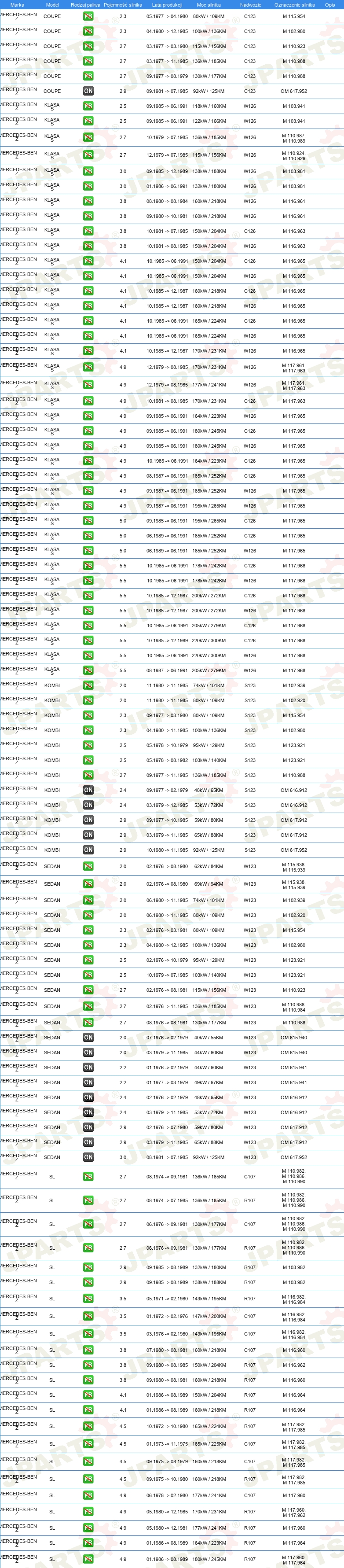Select production years 05.1971 -> 02.1980

point(167,1299)
